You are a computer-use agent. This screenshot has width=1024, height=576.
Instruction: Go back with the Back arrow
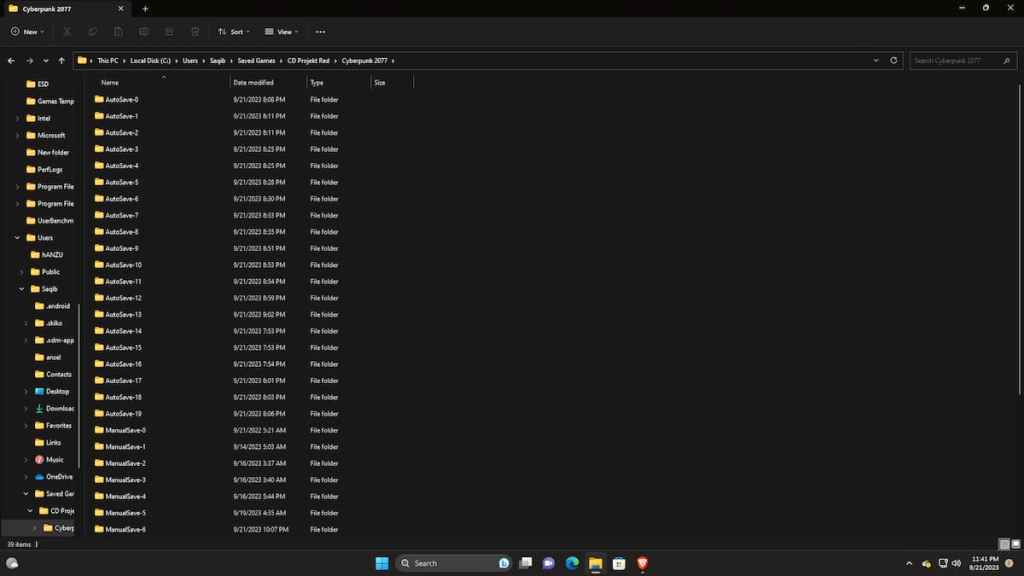pos(11,60)
